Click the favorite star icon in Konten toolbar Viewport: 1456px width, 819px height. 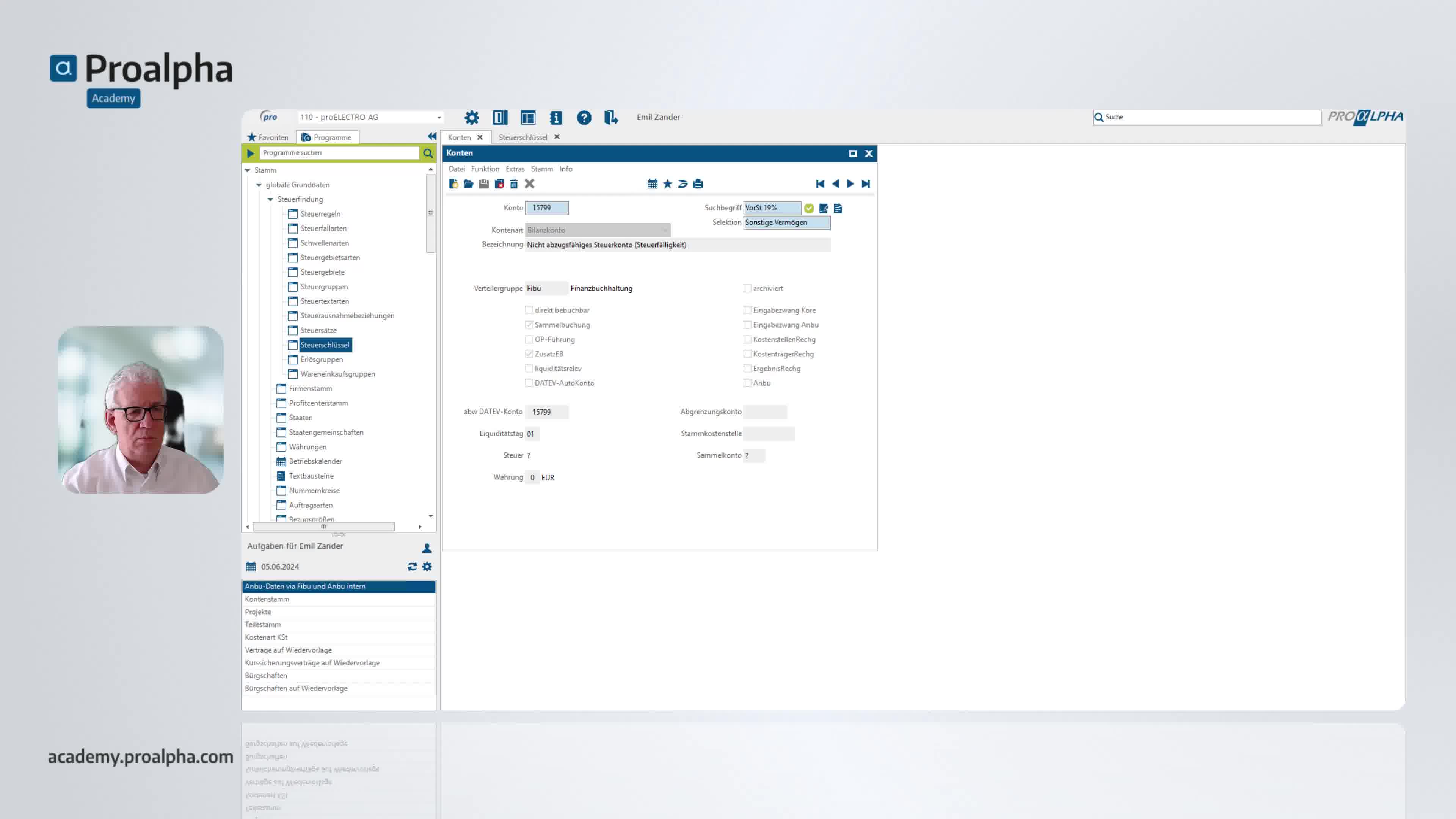[x=667, y=184]
